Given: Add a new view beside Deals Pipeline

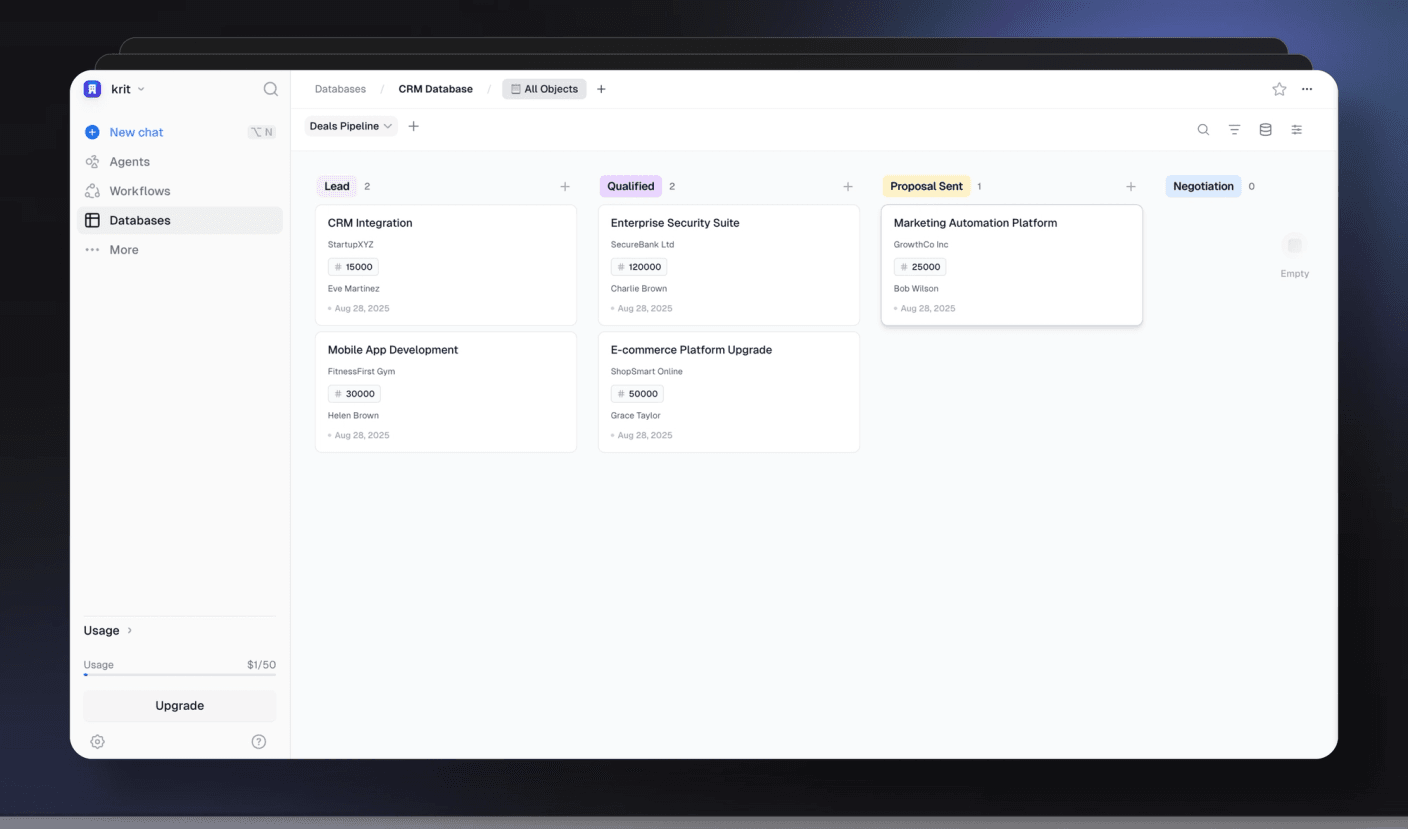Looking at the screenshot, I should (414, 126).
